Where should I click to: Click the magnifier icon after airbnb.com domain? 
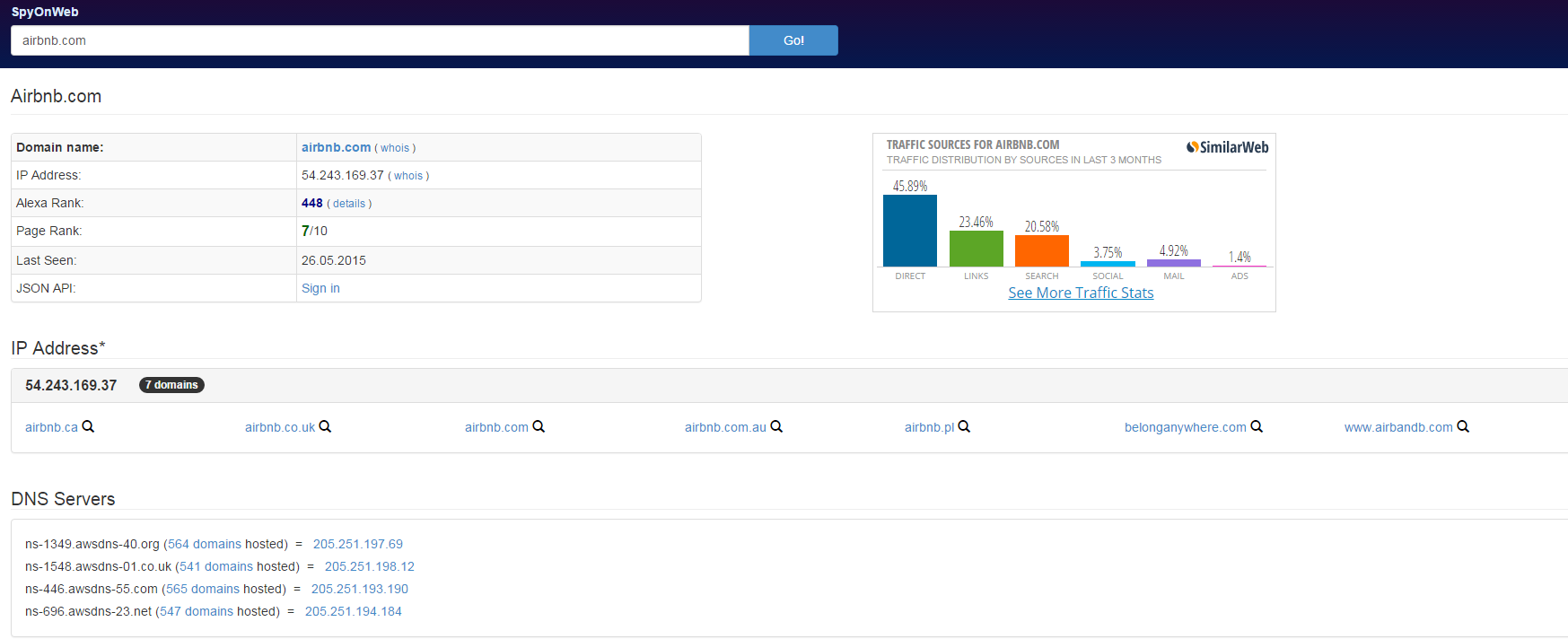click(x=539, y=426)
